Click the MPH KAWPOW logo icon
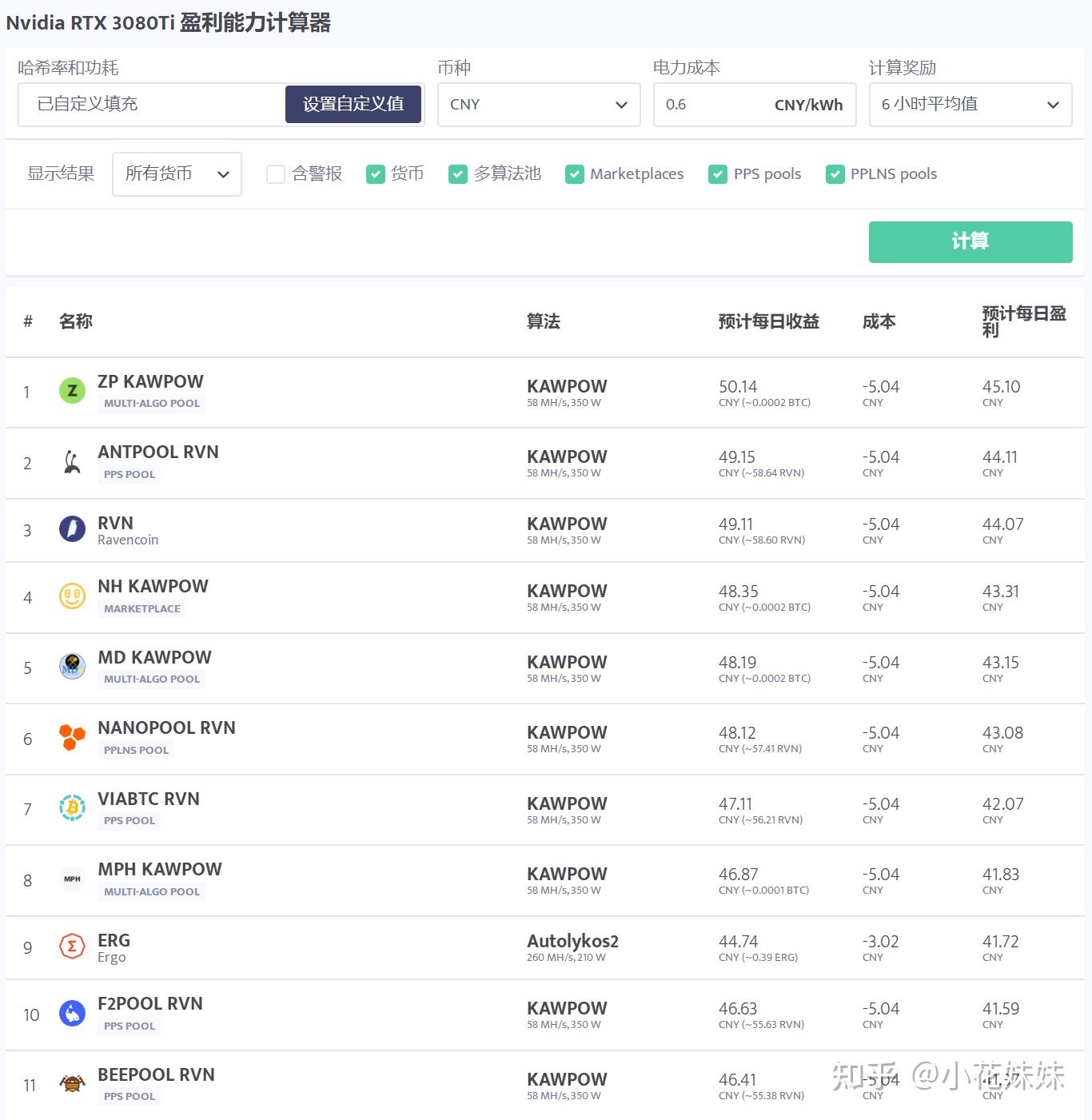The height and width of the screenshot is (1120, 1092). tap(72, 879)
